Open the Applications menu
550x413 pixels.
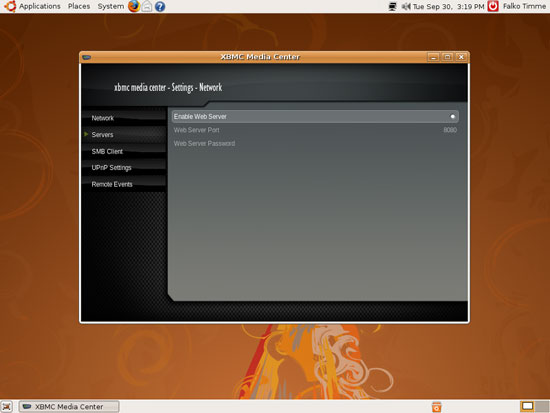[40, 6]
